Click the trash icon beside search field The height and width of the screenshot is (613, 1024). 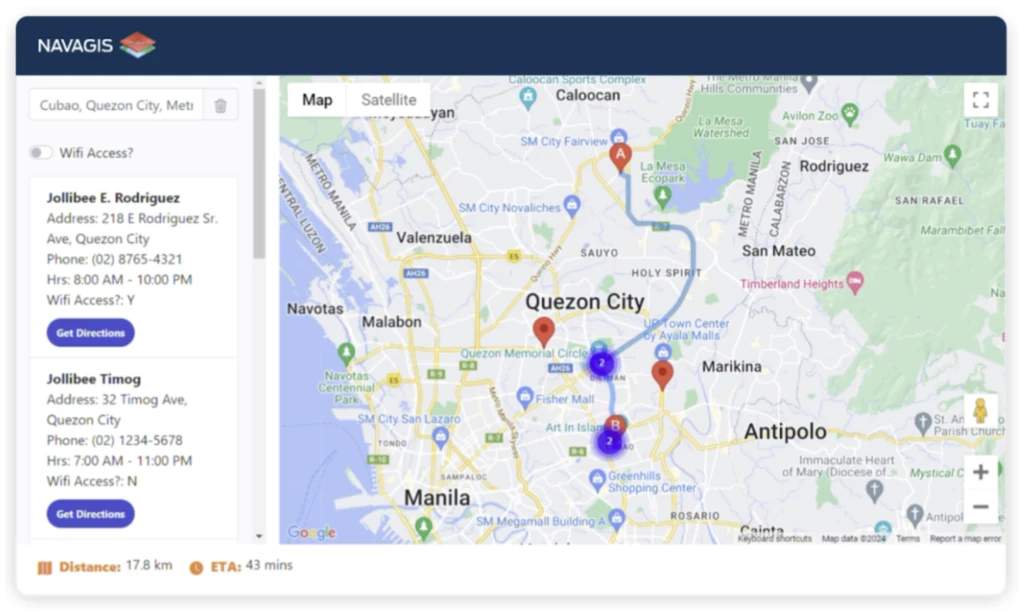coord(221,105)
